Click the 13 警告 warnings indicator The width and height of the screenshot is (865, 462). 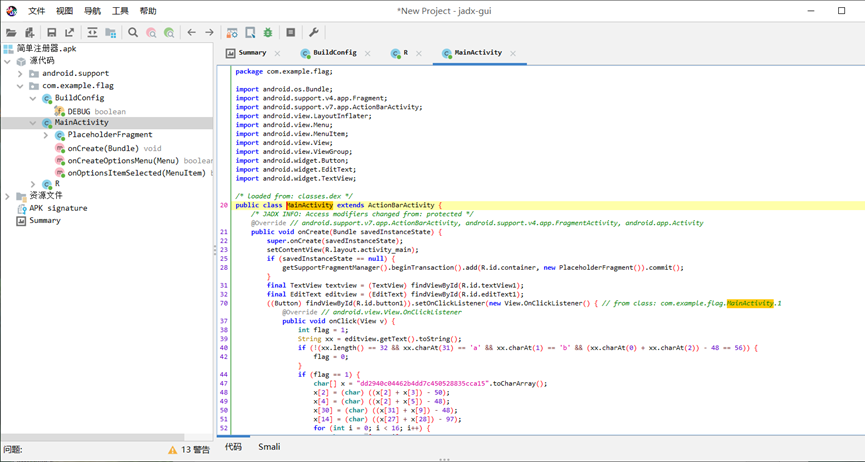click(x=189, y=450)
